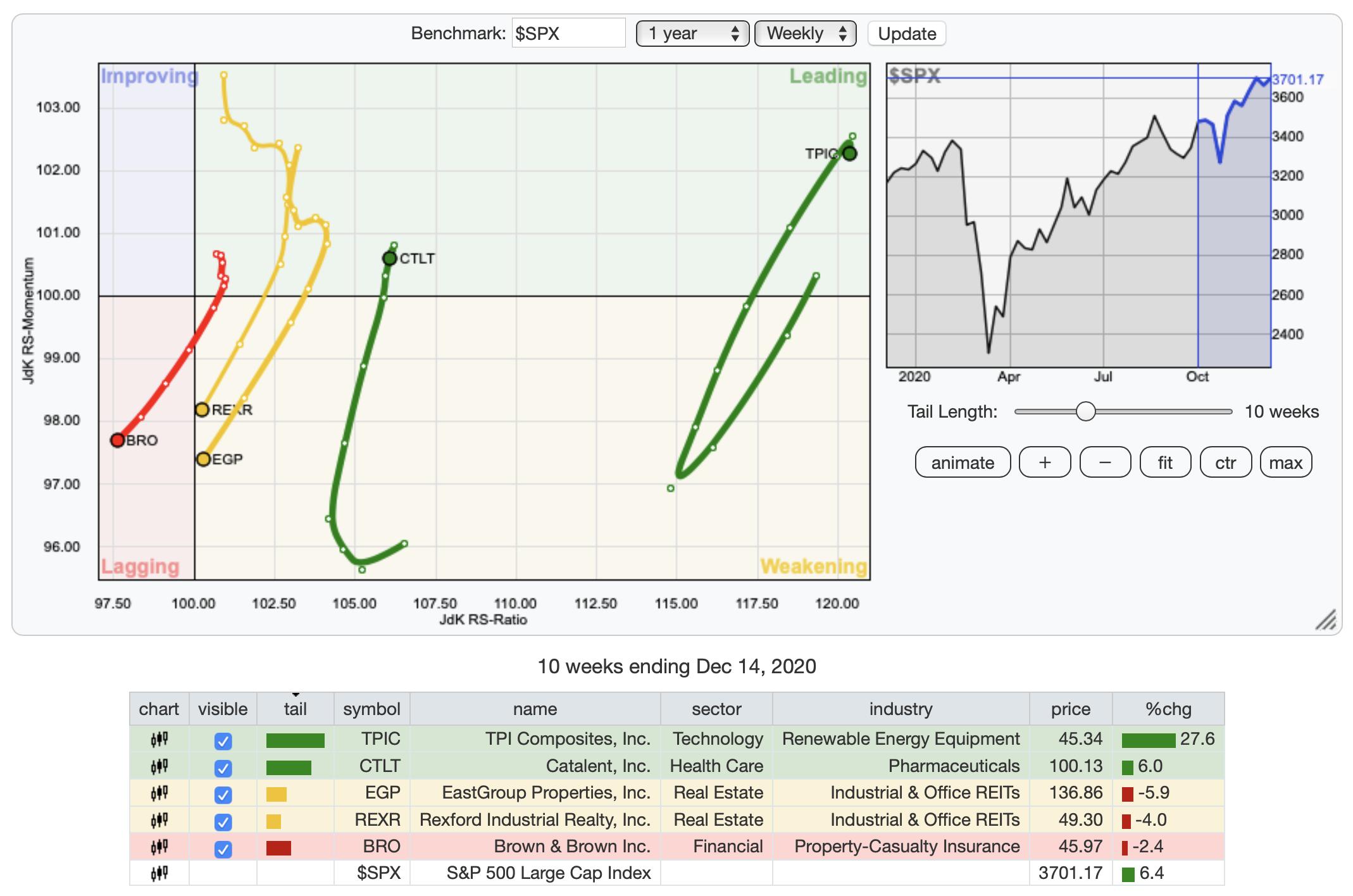The width and height of the screenshot is (1353, 896).
Task: Click TPIC green tail swatch
Action: (x=295, y=740)
